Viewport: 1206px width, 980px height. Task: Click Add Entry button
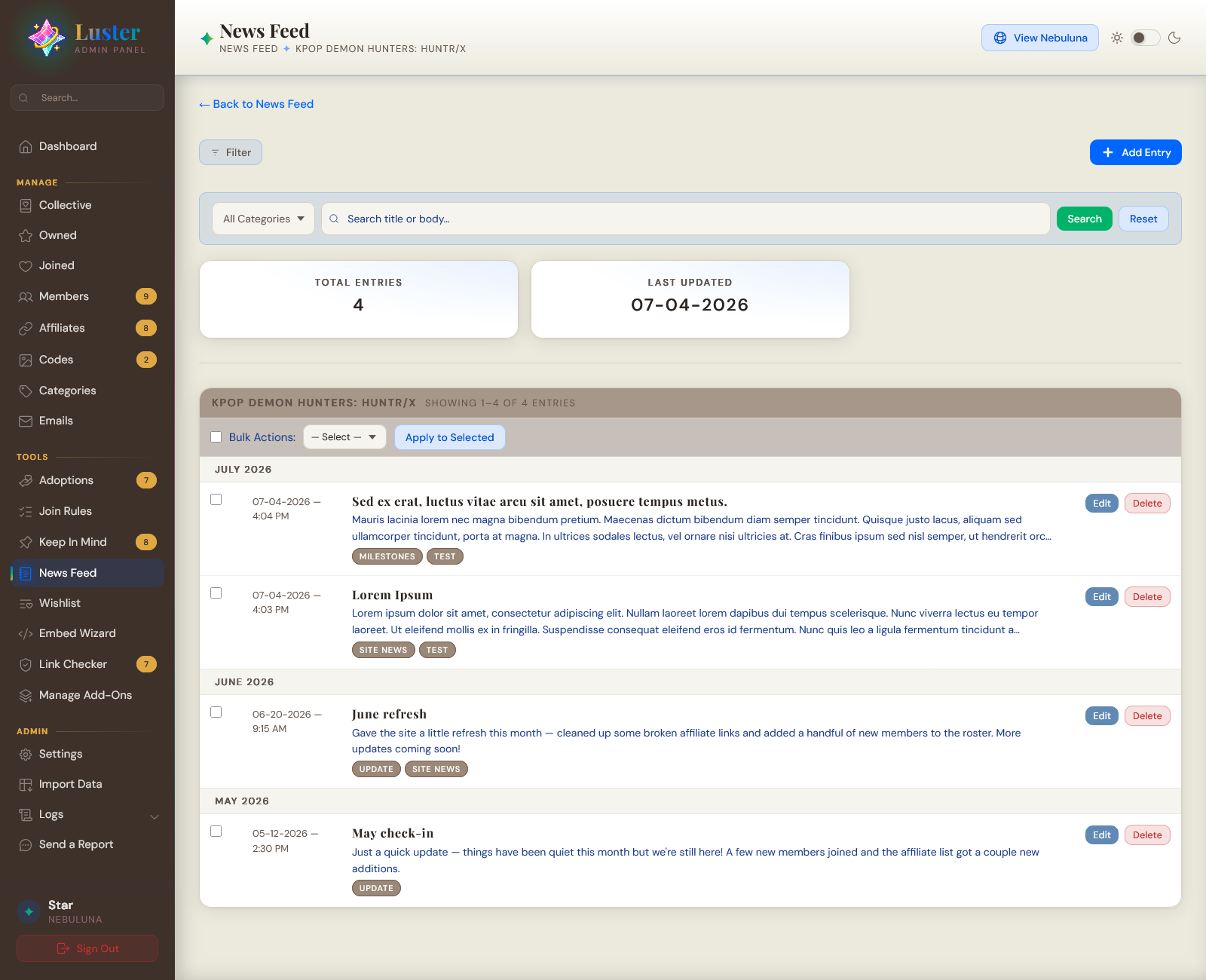pyautogui.click(x=1136, y=152)
